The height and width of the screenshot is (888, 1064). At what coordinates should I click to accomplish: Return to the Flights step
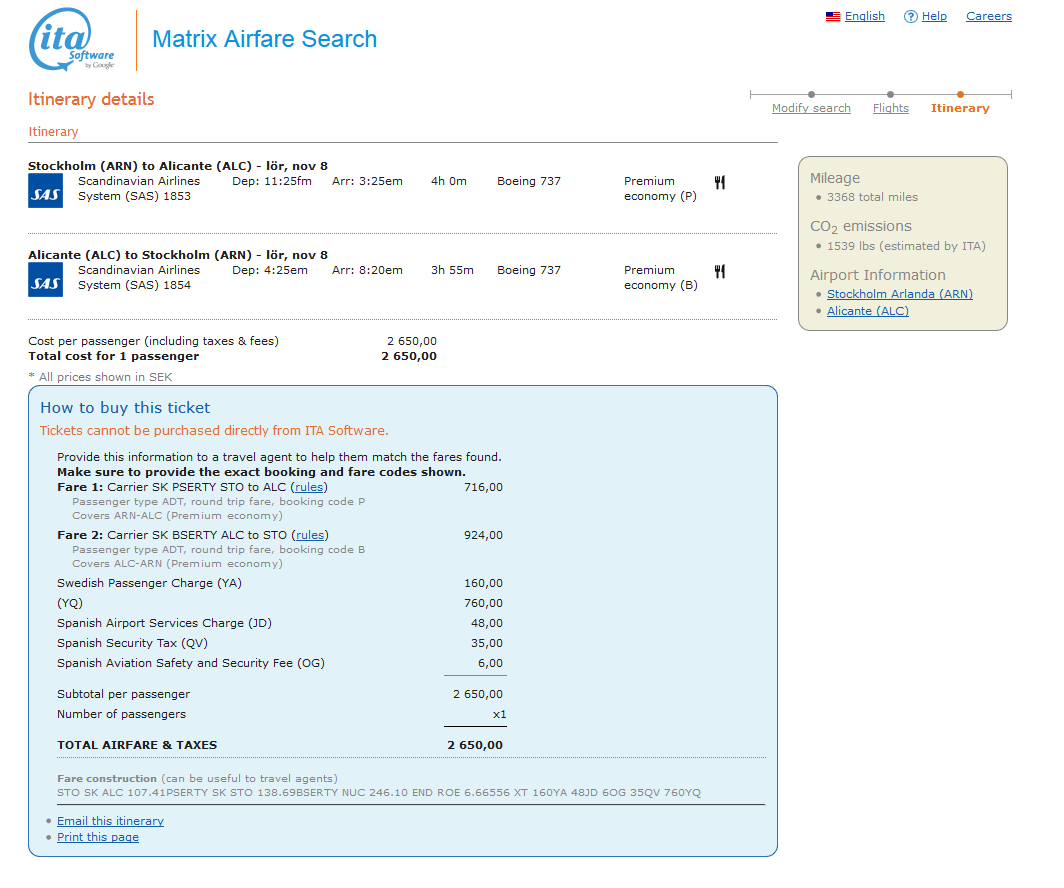(890, 108)
